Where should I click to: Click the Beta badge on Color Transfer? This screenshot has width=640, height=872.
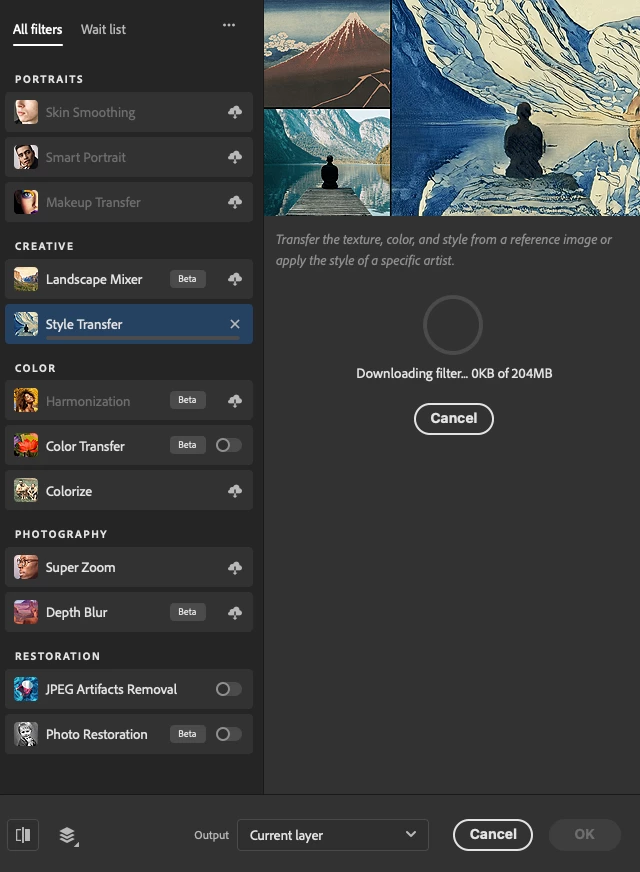[187, 445]
